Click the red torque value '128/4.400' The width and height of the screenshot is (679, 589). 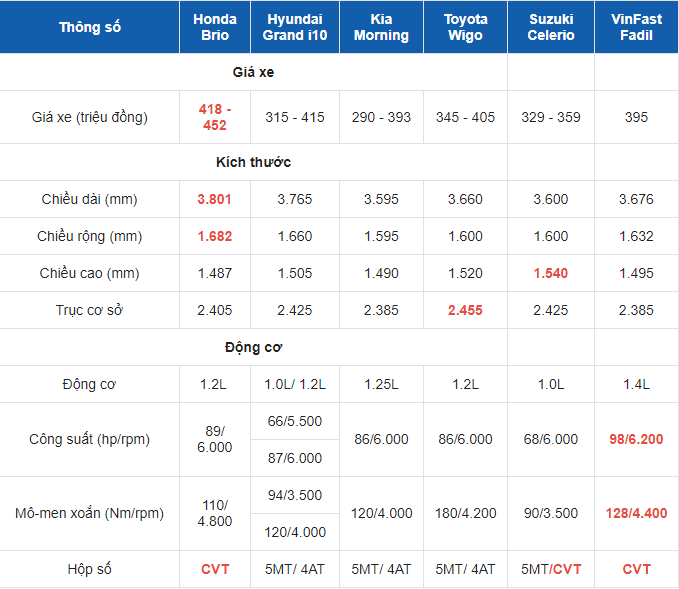coord(636,513)
